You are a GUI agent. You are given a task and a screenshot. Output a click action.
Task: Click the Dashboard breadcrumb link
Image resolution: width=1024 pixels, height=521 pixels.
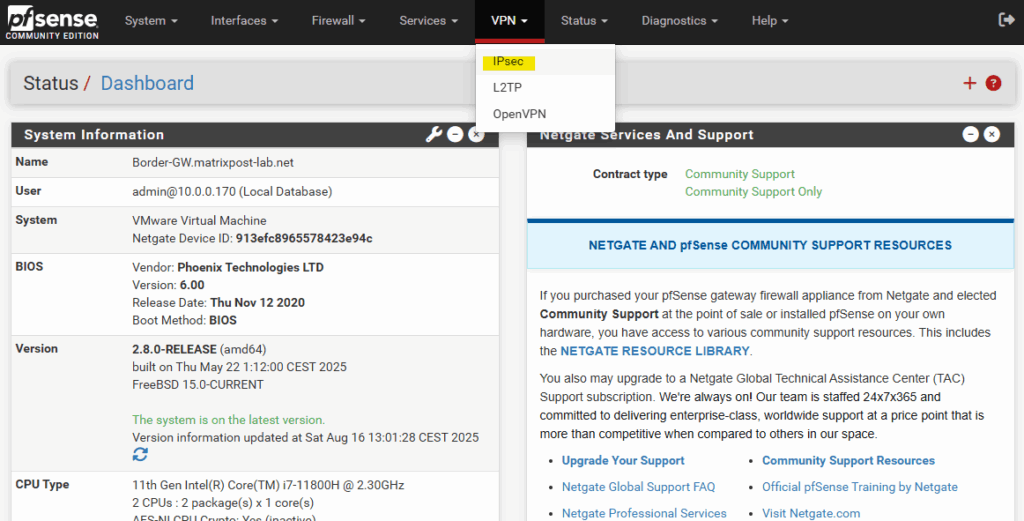[x=147, y=84]
